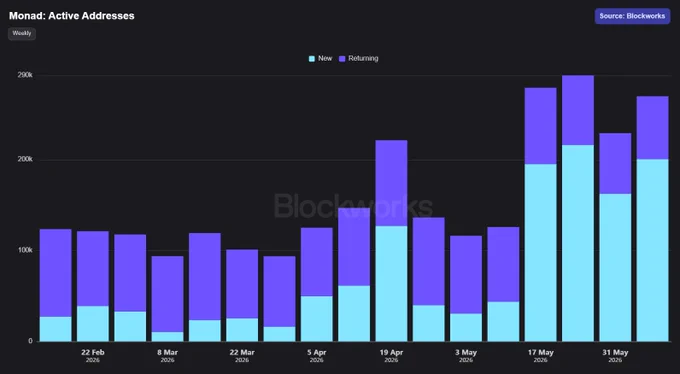The height and width of the screenshot is (374, 680).
Task: Click the 200k y-axis label
Action: click(x=25, y=159)
